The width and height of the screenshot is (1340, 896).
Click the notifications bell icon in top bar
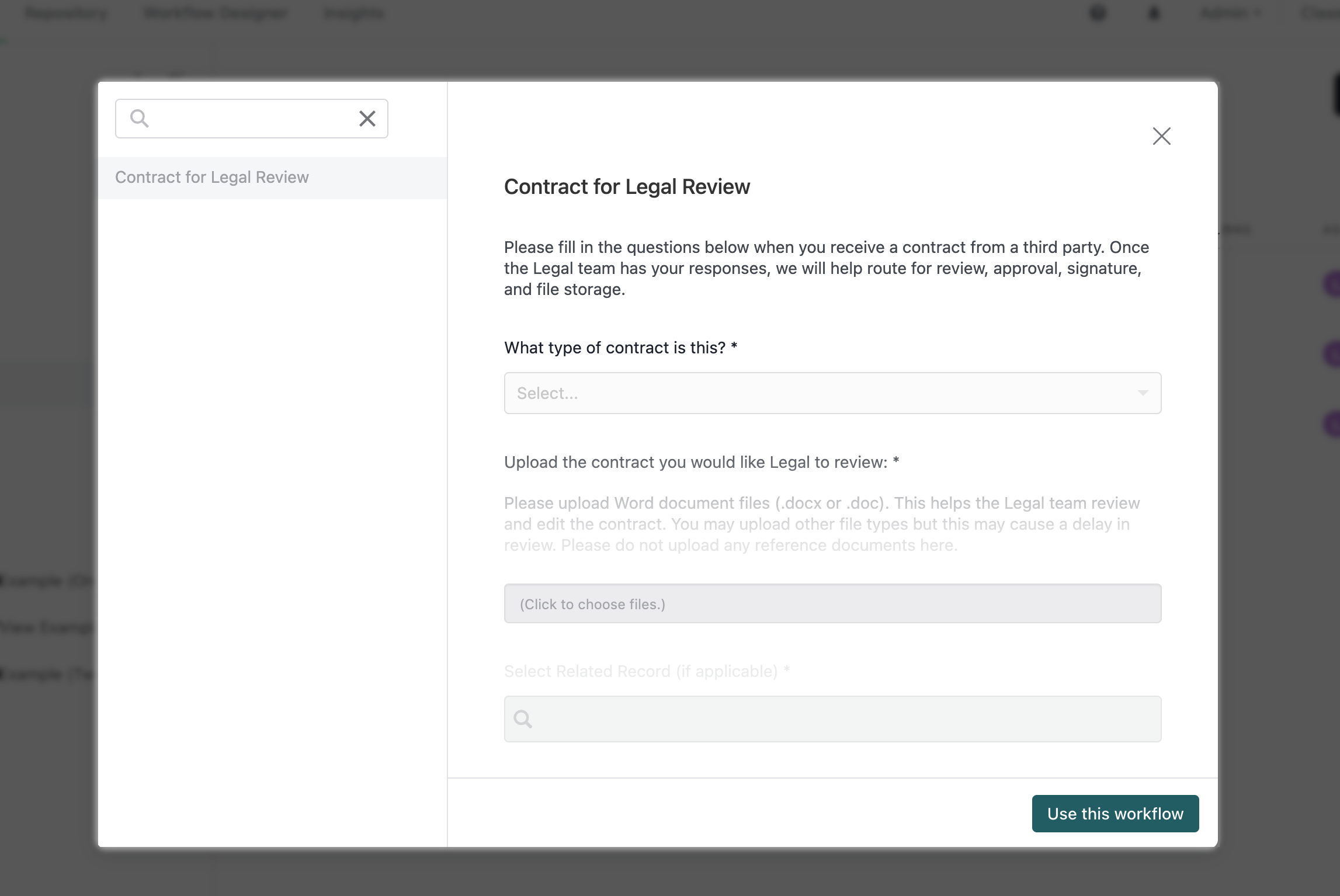pos(1154,13)
